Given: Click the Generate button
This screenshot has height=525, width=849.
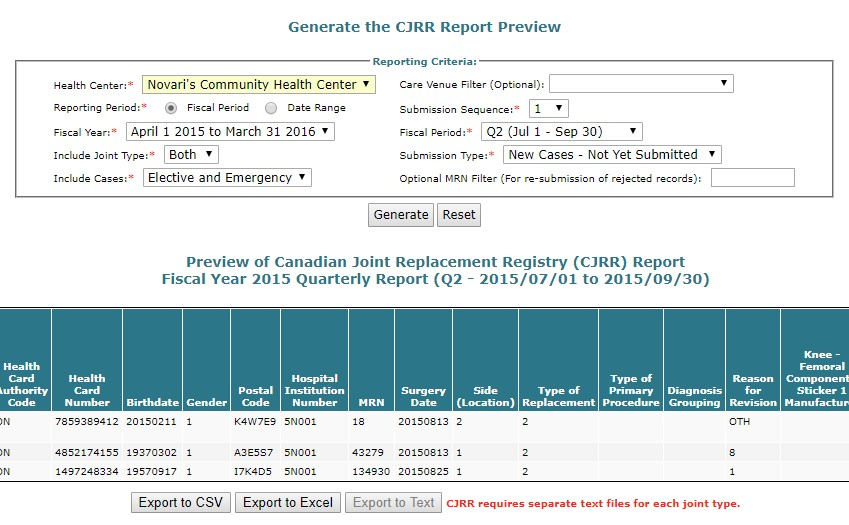Looking at the screenshot, I should (401, 215).
